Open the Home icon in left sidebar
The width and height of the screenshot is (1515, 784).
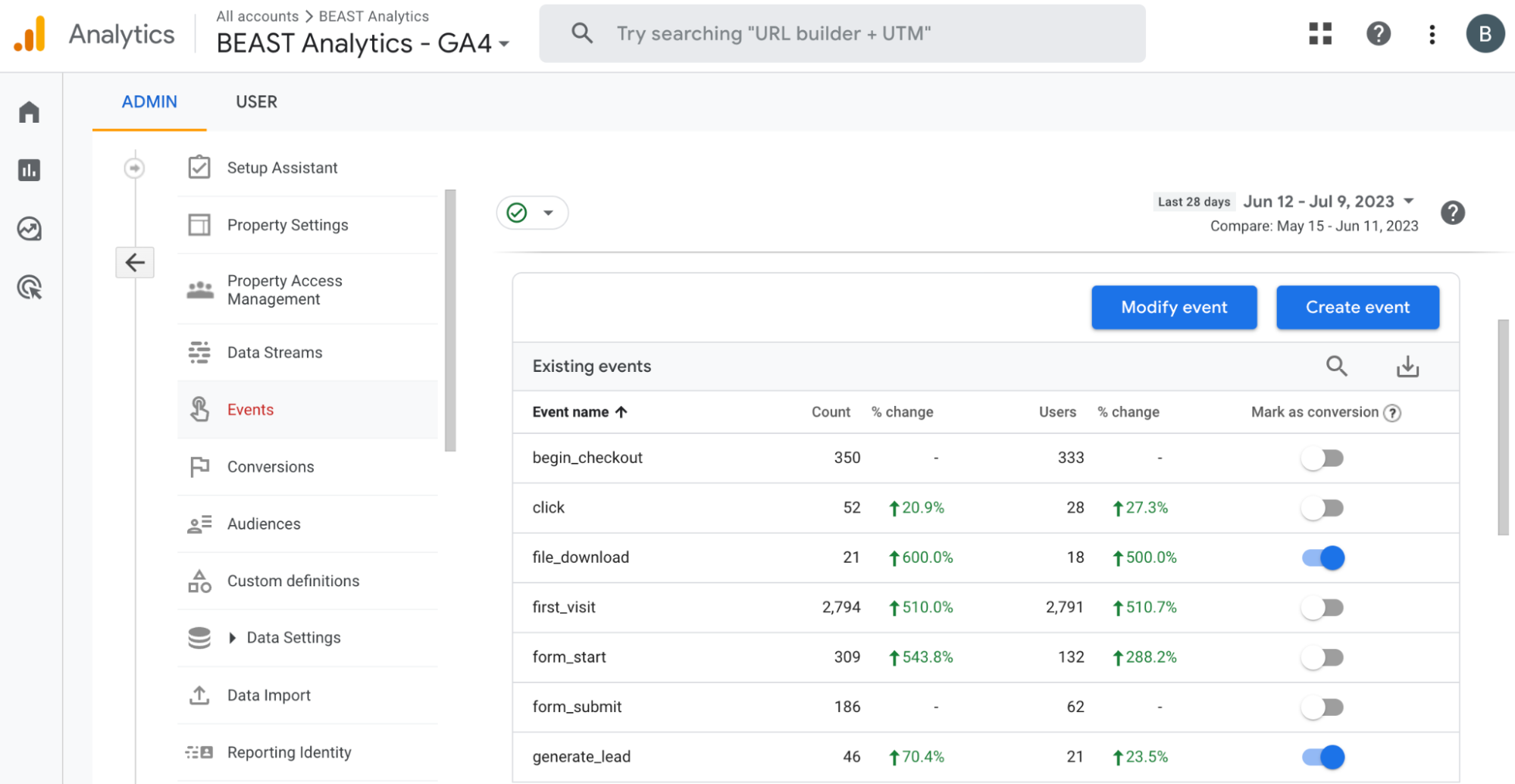30,112
